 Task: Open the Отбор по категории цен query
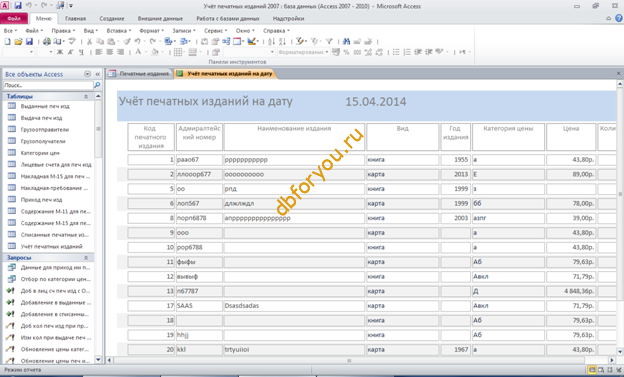(56, 279)
